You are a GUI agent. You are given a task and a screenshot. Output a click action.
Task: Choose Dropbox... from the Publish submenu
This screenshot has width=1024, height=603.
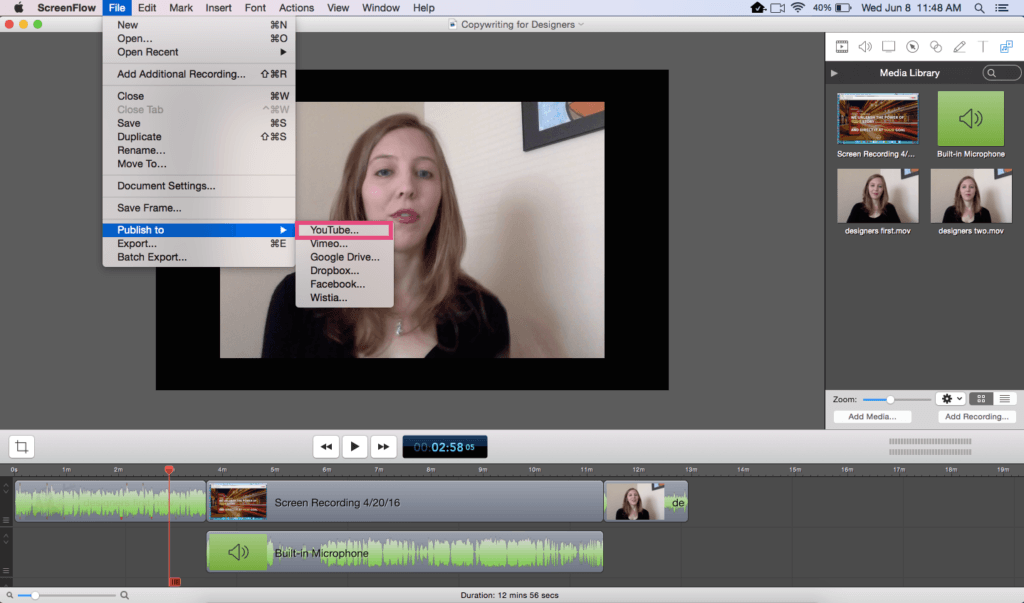pos(344,270)
